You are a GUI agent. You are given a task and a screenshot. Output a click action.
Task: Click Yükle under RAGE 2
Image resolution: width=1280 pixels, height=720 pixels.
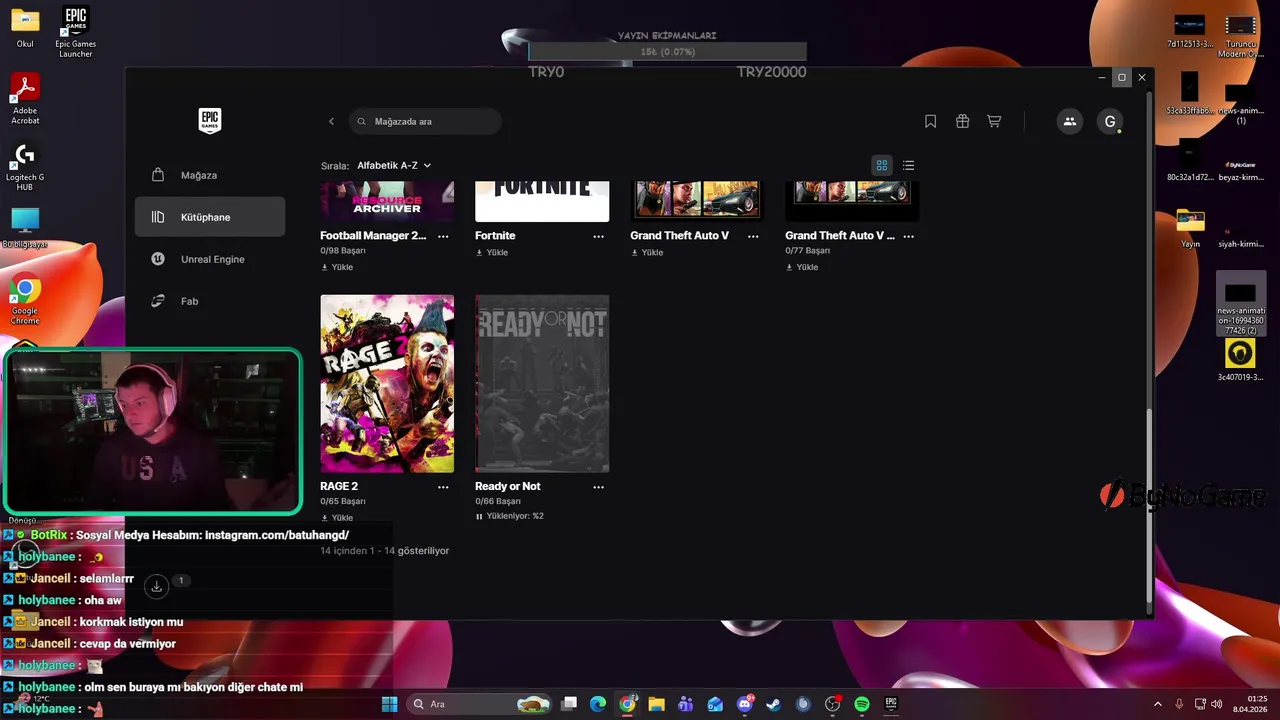[x=337, y=518]
